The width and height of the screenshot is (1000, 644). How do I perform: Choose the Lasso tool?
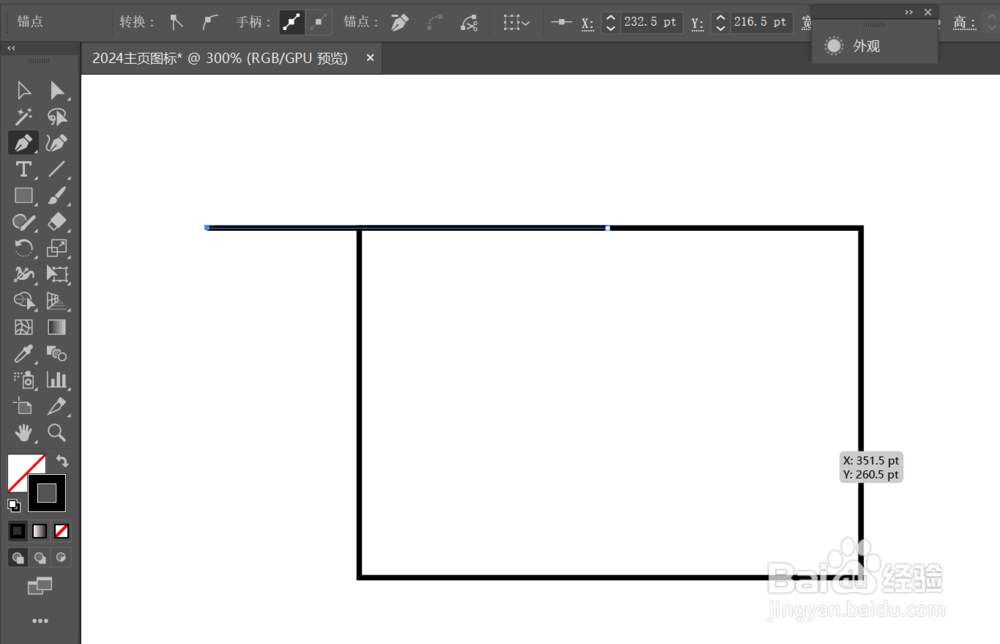[x=57, y=117]
